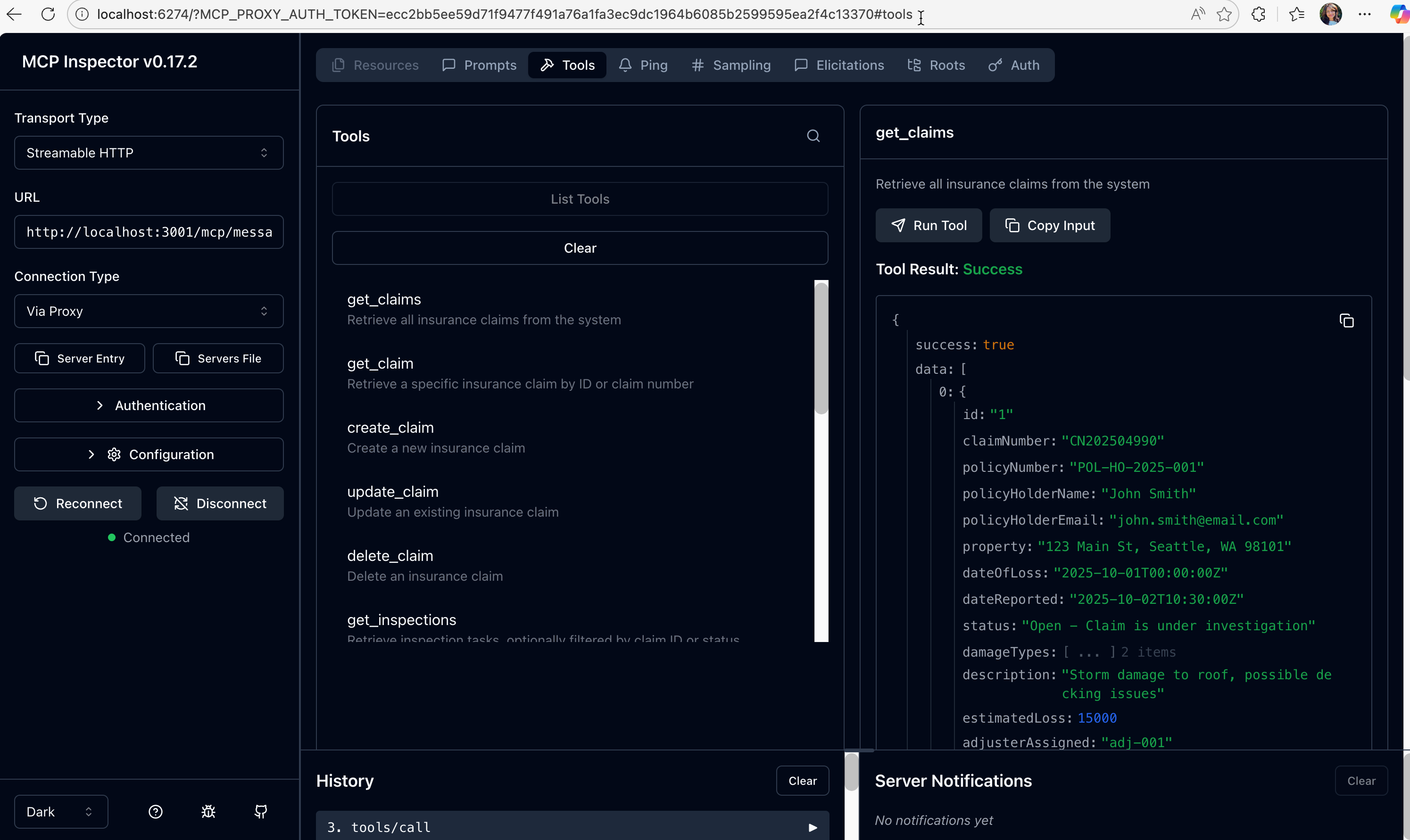Disconnect from the server
Image resolution: width=1410 pixels, height=840 pixels.
pos(220,503)
